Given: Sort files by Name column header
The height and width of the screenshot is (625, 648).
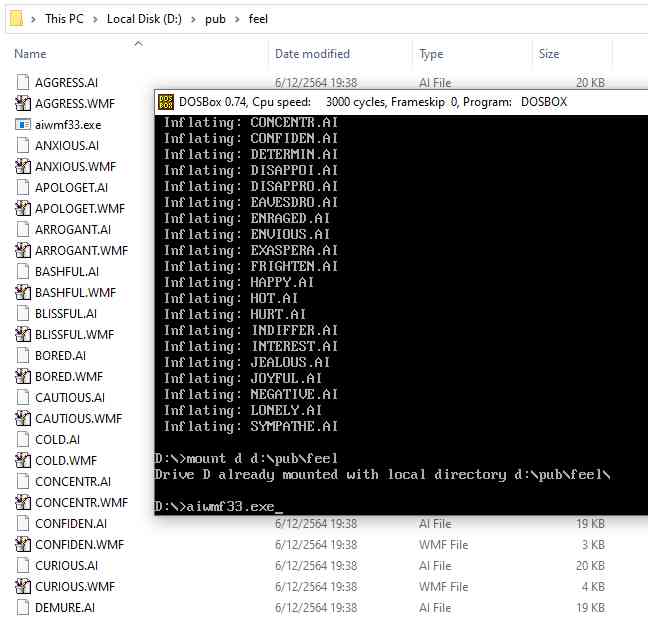Looking at the screenshot, I should click(x=30, y=54).
